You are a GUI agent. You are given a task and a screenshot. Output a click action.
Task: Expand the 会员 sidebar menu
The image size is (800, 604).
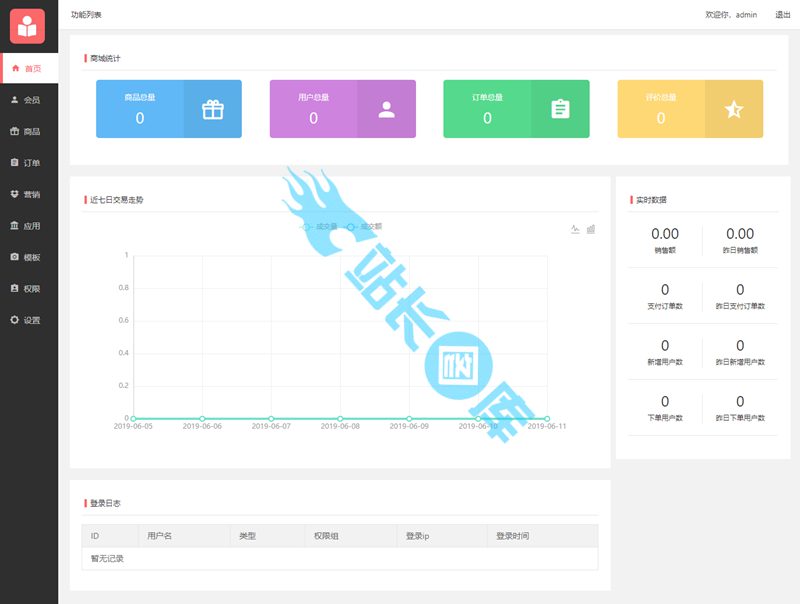point(29,100)
